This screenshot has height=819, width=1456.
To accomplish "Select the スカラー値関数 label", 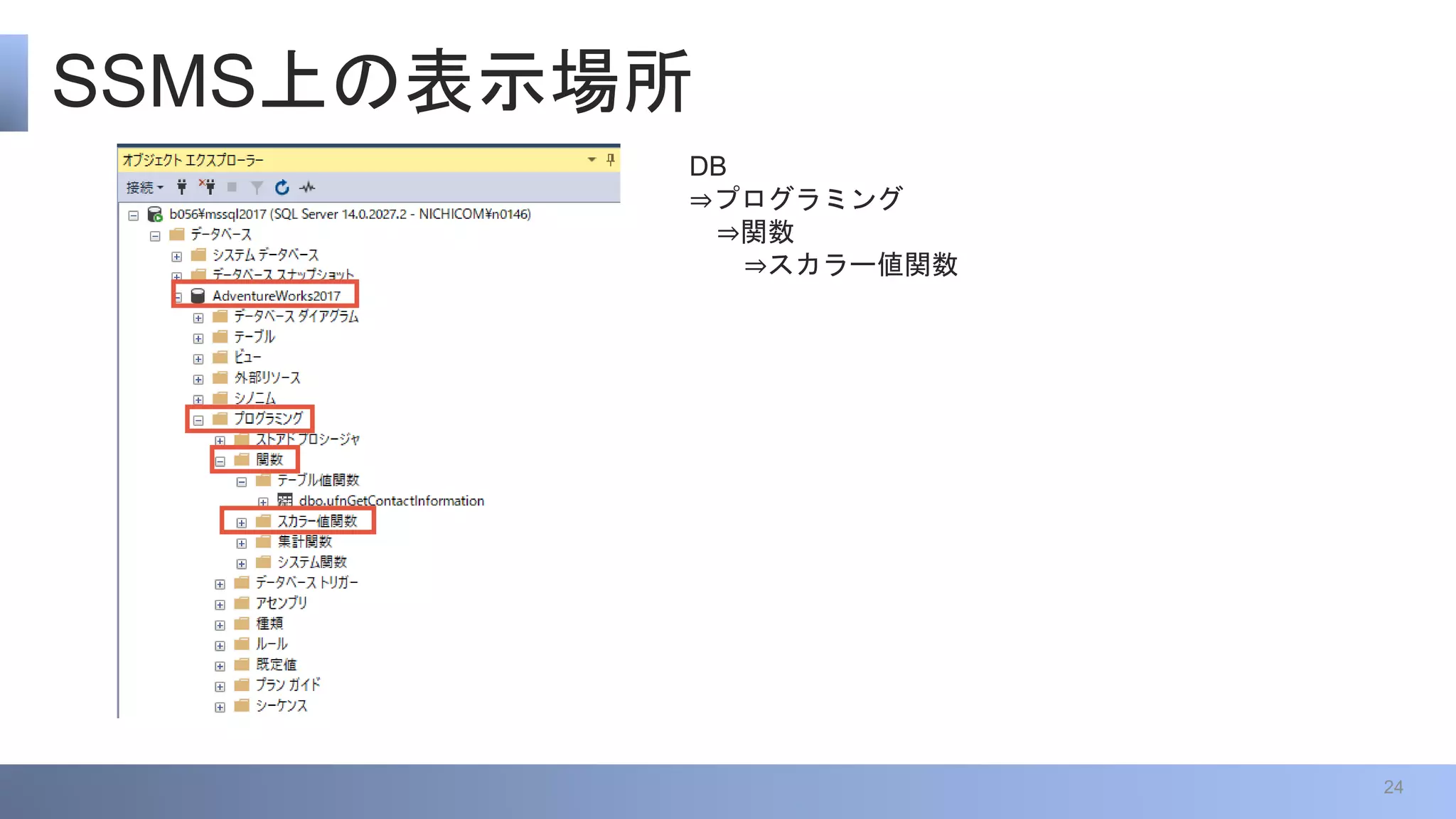I will pyautogui.click(x=317, y=521).
